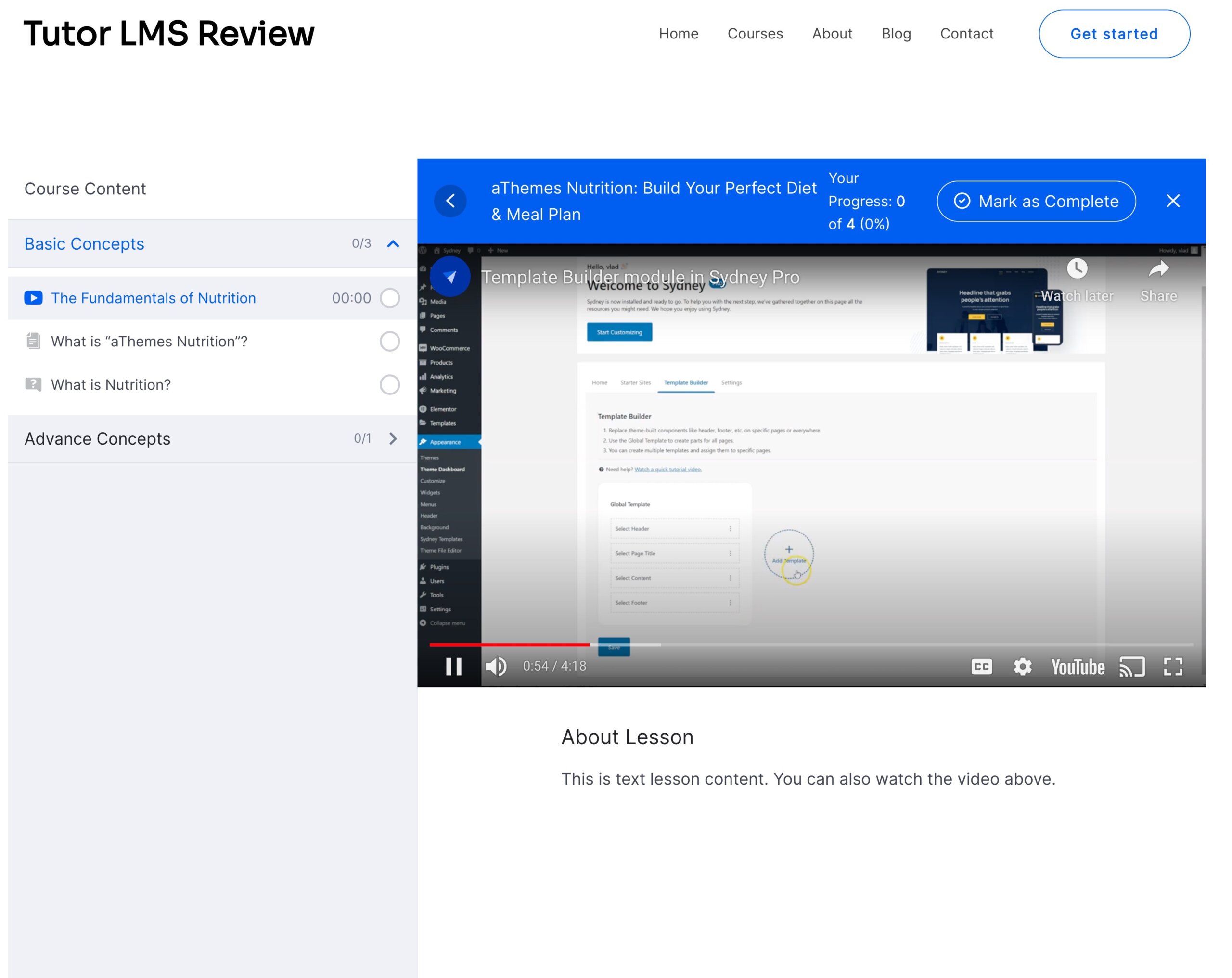Click quiz icon beside What is Nutrition

point(33,384)
